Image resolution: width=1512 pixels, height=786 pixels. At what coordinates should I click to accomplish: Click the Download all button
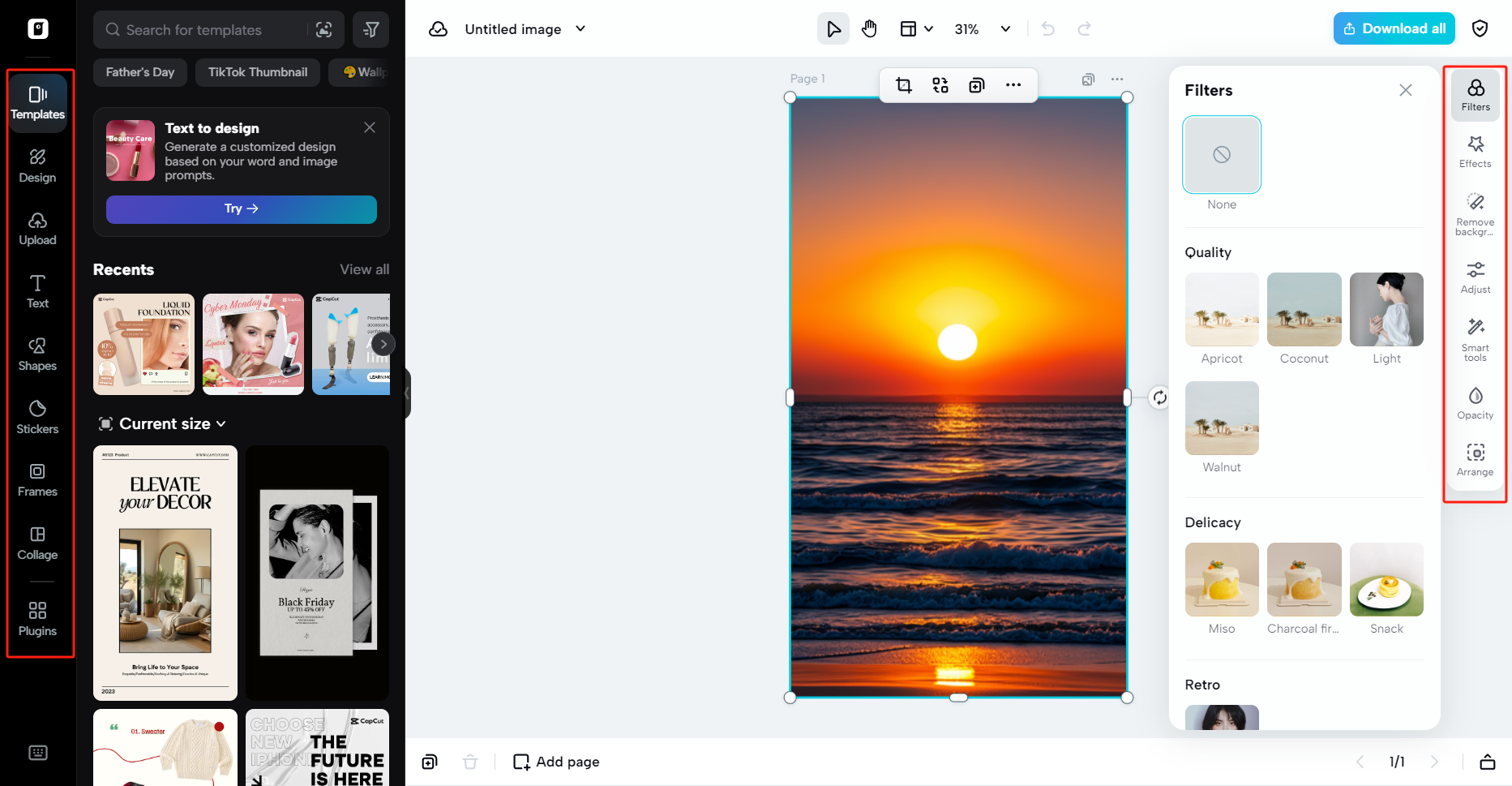1394,28
